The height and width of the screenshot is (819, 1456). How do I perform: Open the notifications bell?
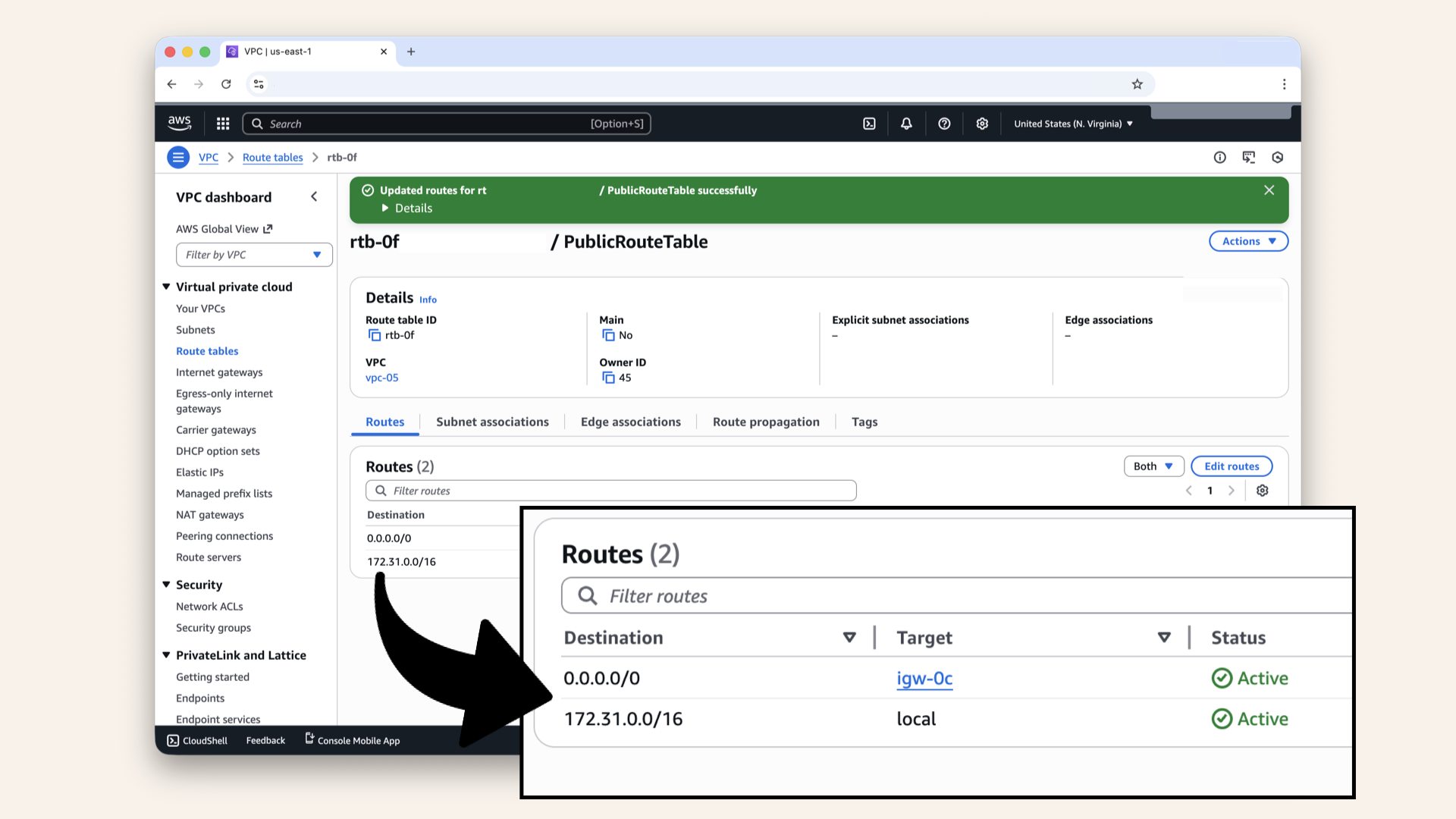[x=906, y=124]
